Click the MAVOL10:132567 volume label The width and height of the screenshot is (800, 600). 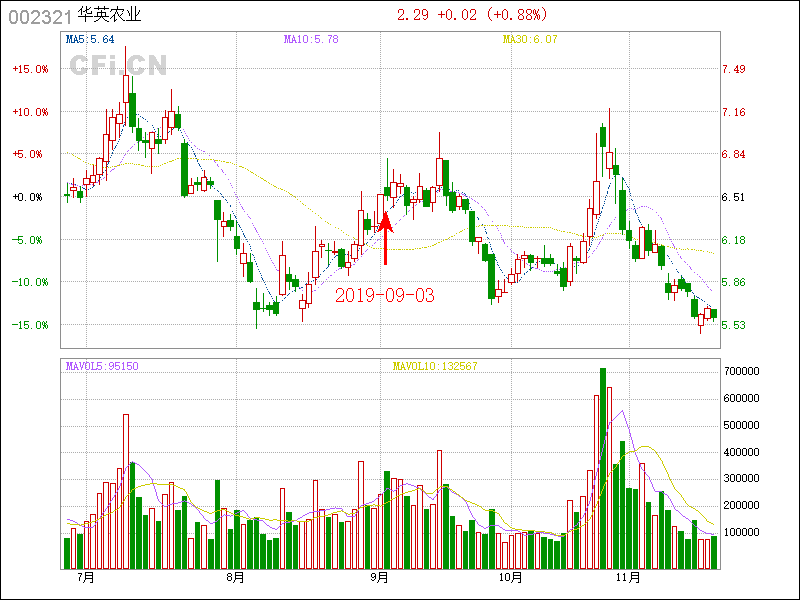tap(435, 366)
